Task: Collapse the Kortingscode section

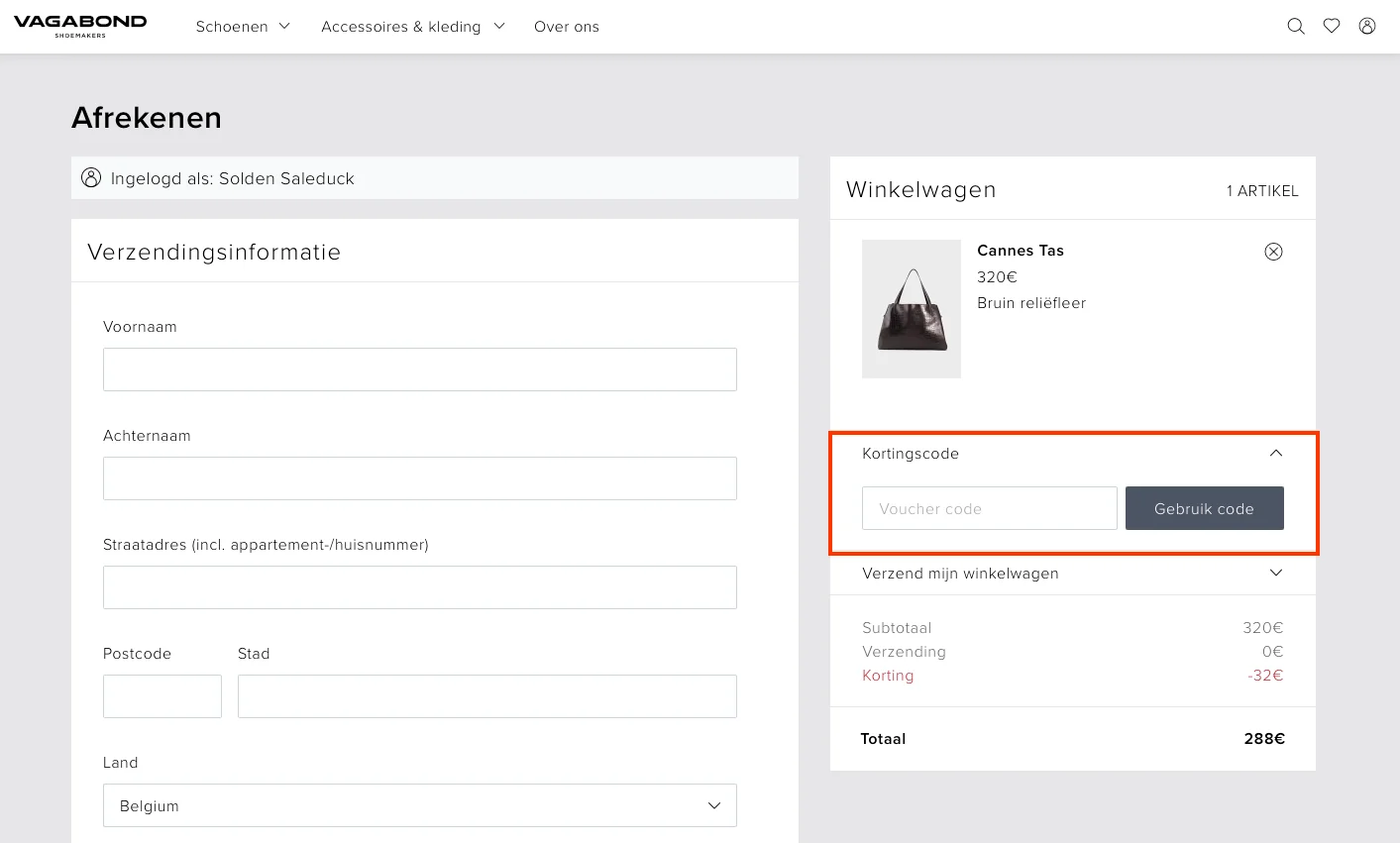Action: pos(1275,454)
